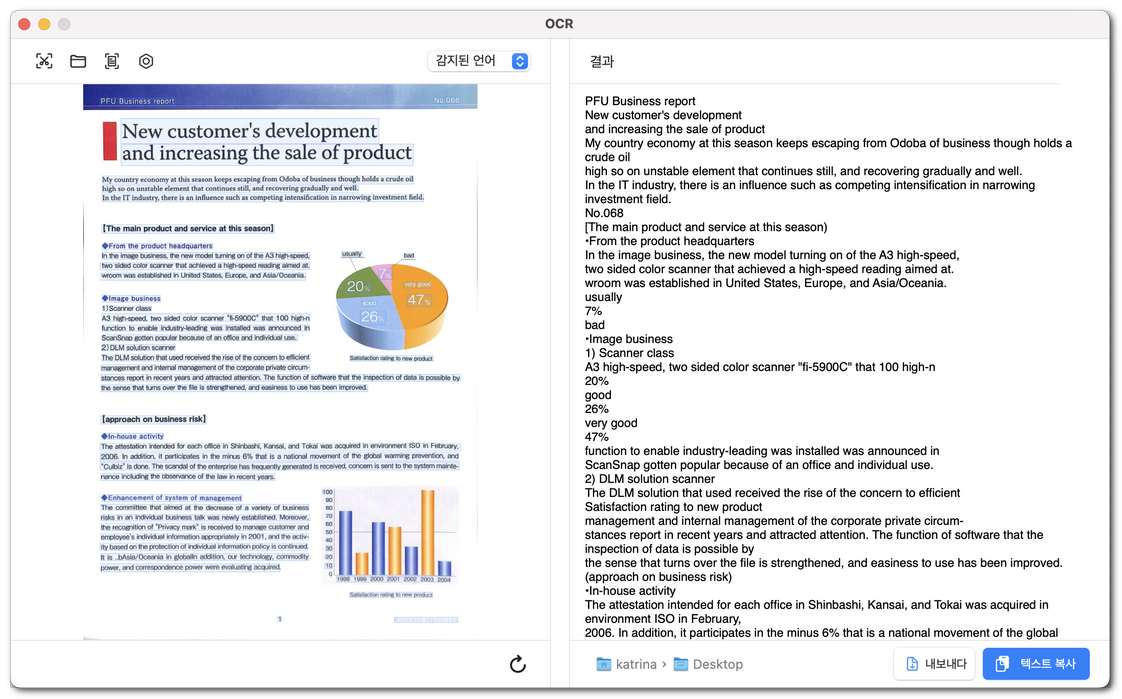Minimize the OCR window with yellow button
1122x699 pixels.
(44, 24)
